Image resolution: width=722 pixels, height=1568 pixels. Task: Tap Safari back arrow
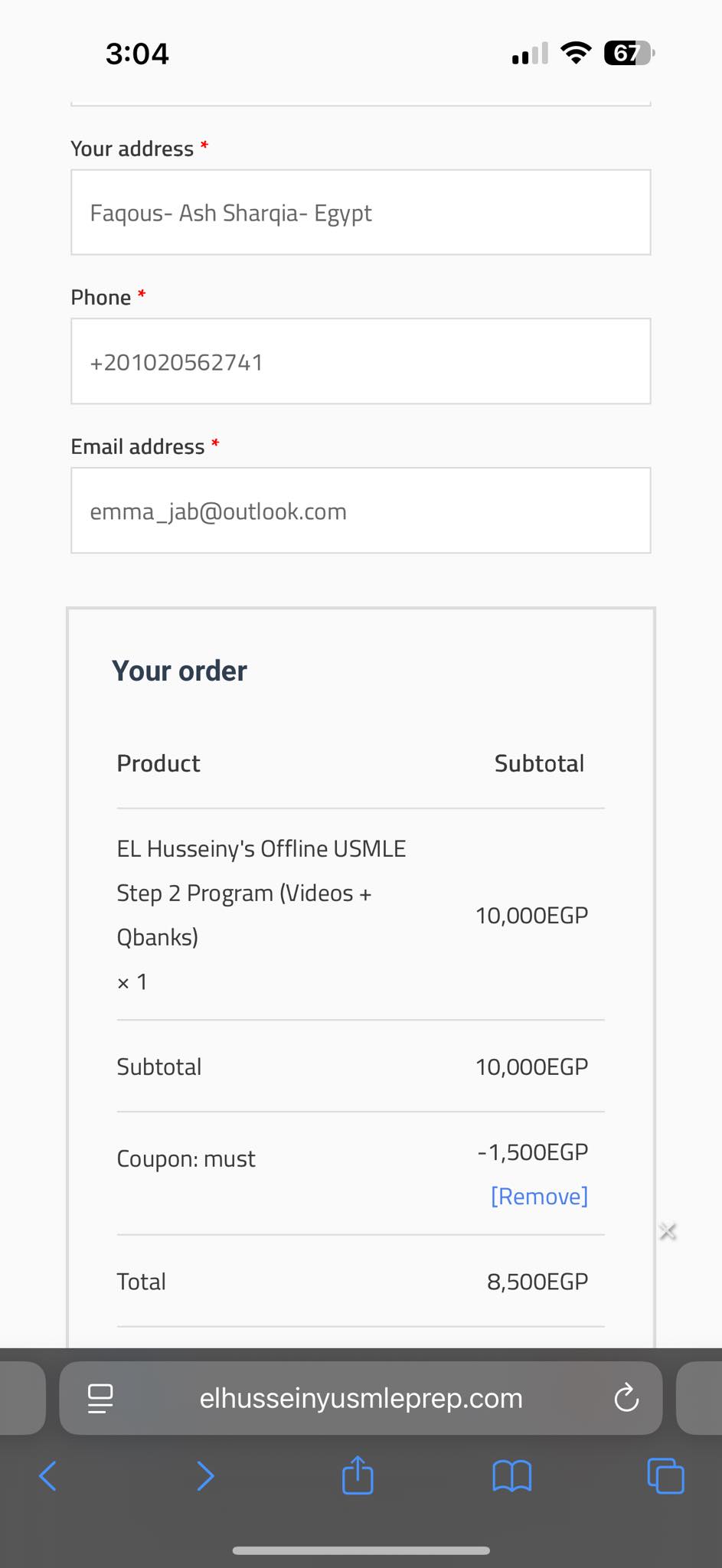[47, 1475]
